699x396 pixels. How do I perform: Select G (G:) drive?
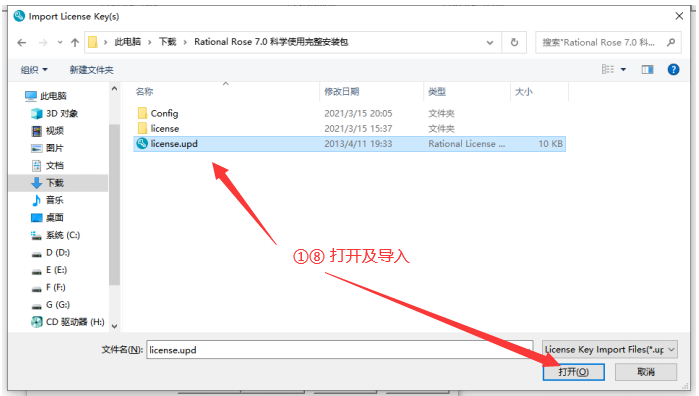point(51,305)
